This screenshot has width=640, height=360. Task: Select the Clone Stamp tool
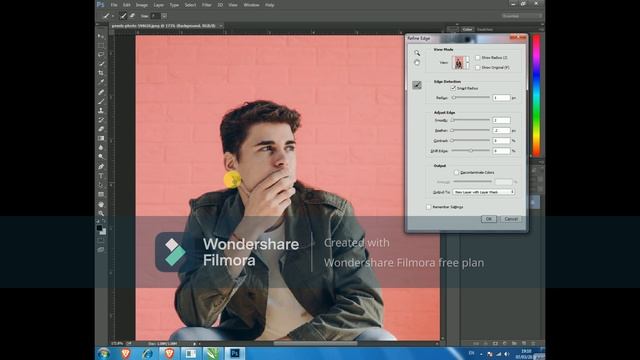coord(101,111)
